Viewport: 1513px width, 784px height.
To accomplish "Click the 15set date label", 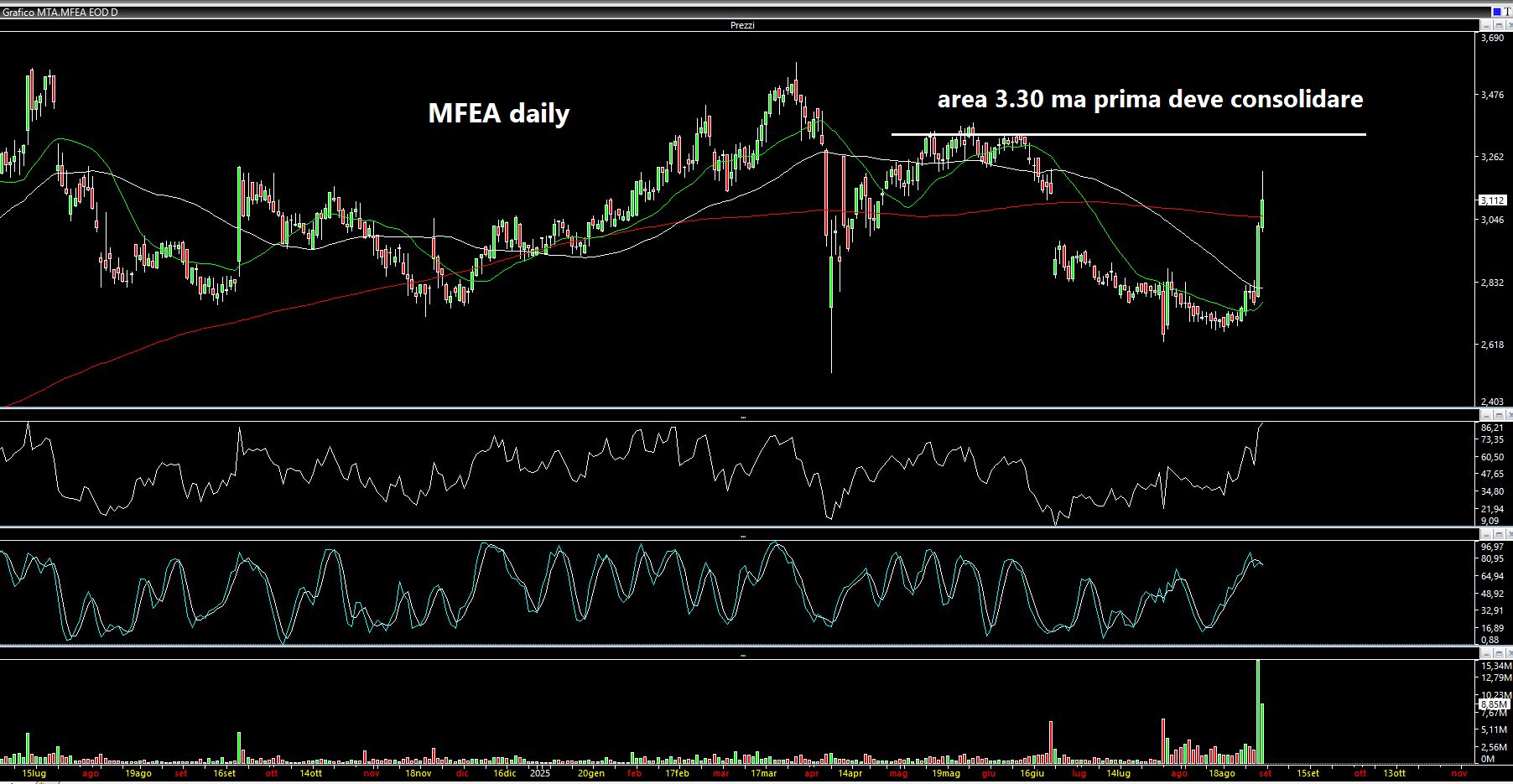I will pyautogui.click(x=1308, y=773).
